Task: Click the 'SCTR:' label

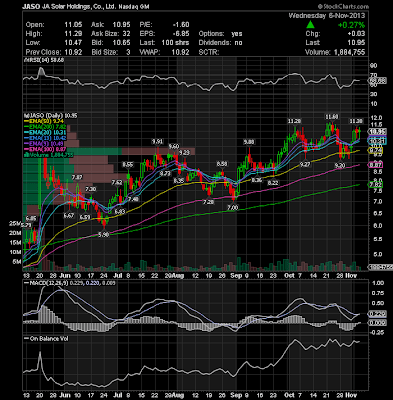Action: point(208,52)
